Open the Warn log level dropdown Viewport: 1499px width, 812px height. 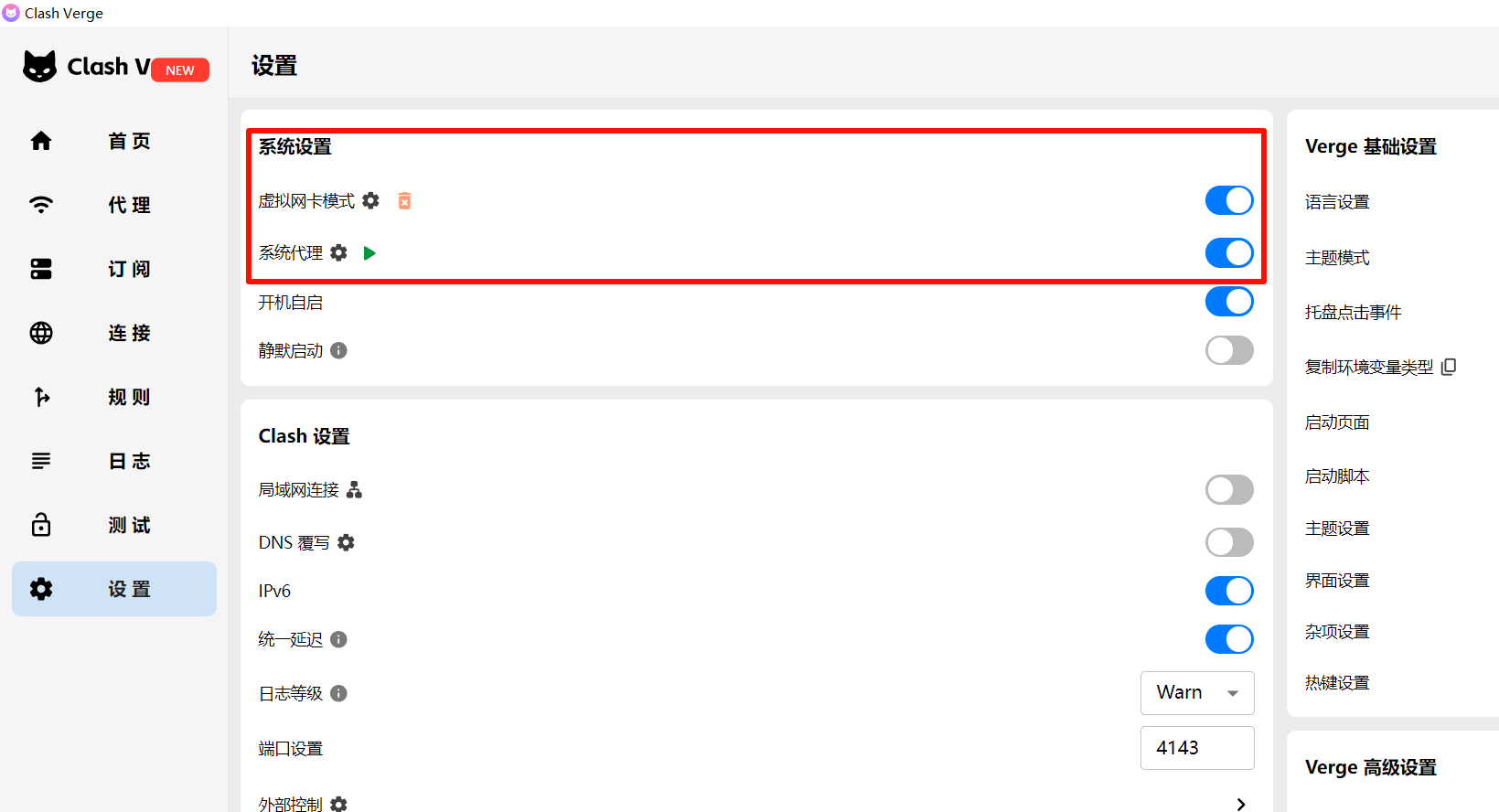point(1196,693)
